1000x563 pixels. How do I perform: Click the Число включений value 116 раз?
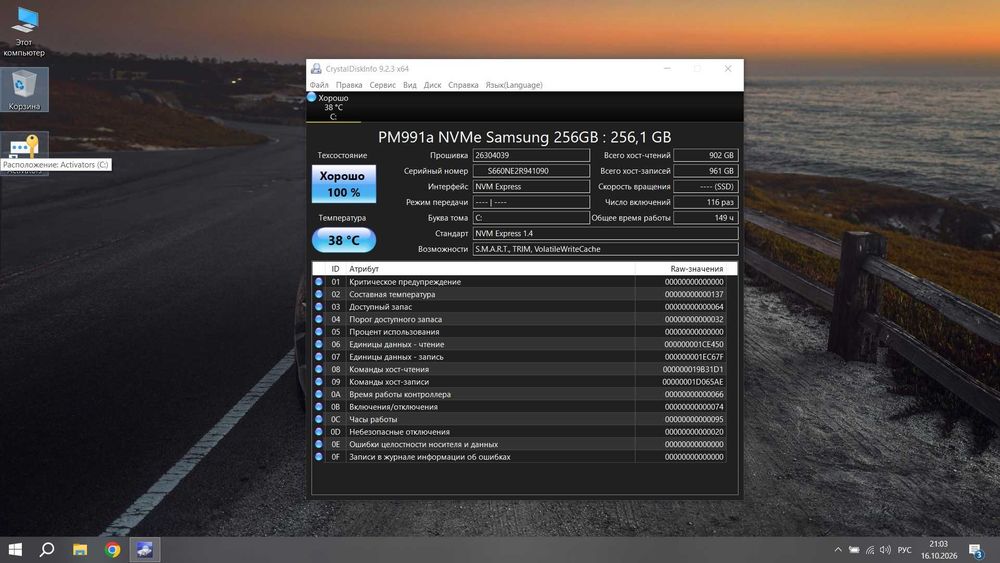pyautogui.click(x=705, y=202)
